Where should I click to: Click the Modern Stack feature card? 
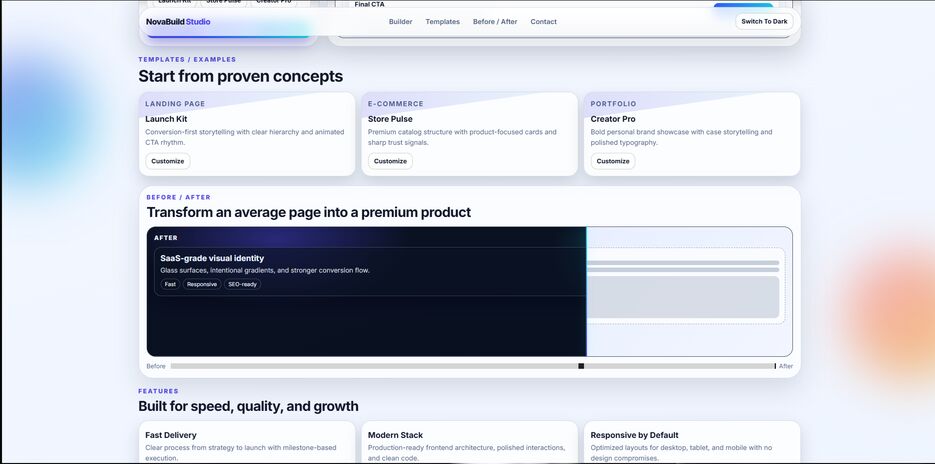(x=469, y=443)
